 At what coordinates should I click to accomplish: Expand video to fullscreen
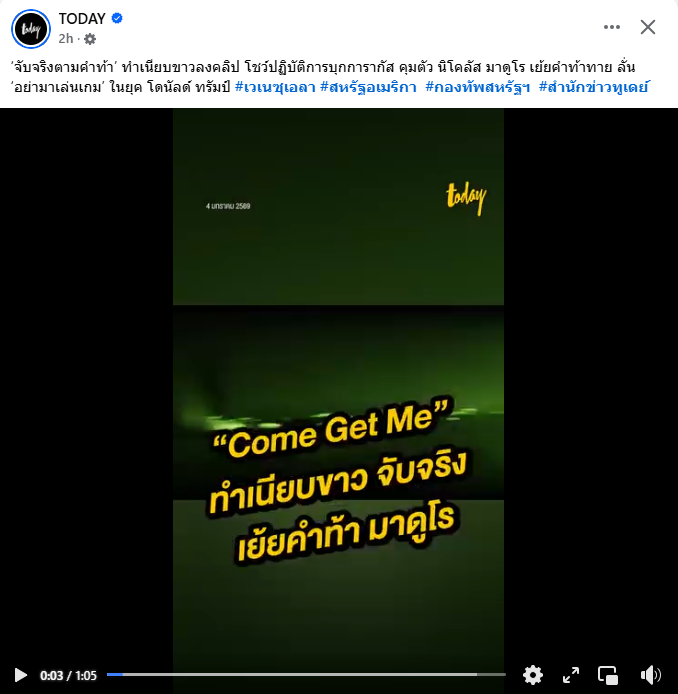(x=570, y=675)
